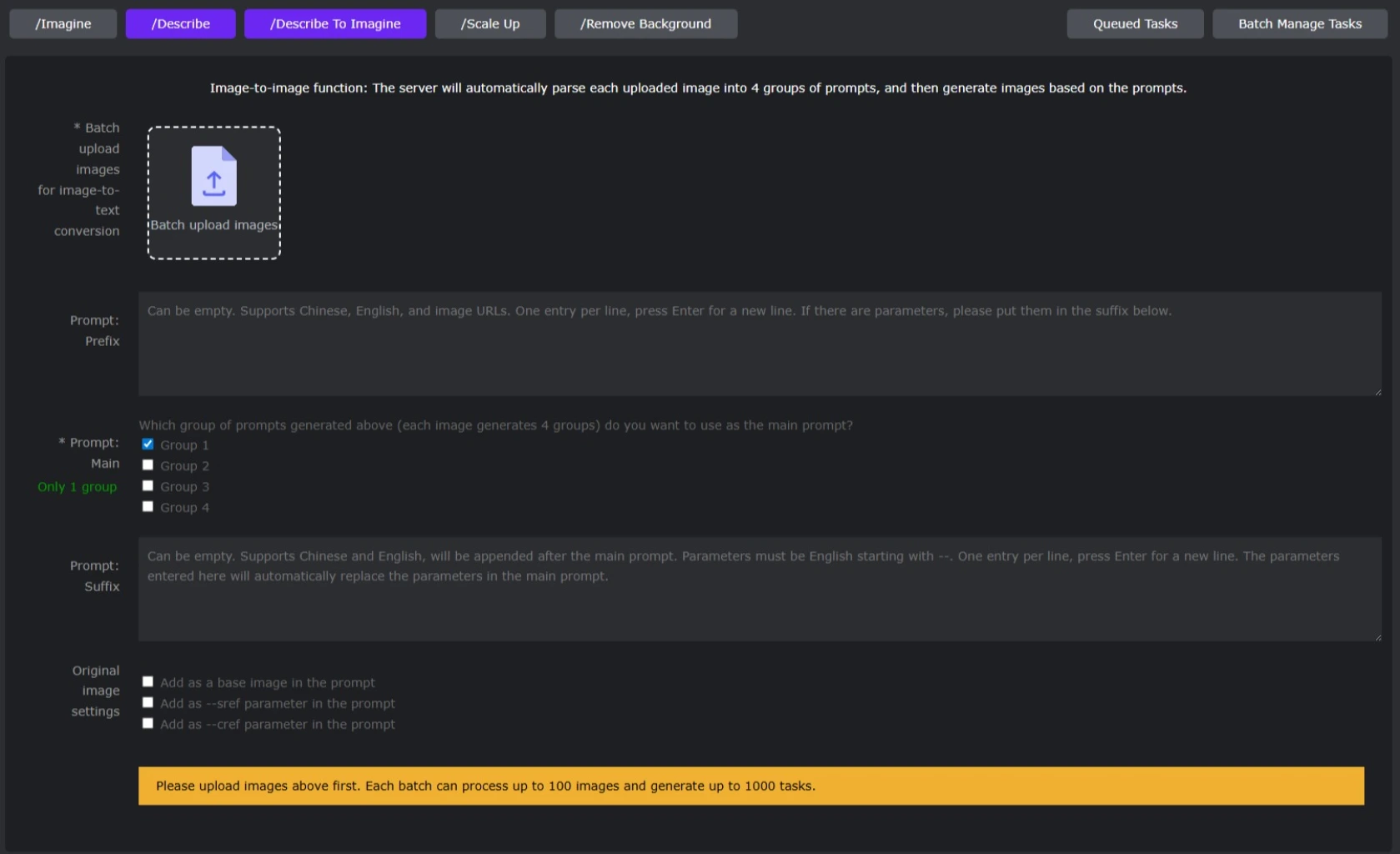Check the --sref parameter option

148,703
